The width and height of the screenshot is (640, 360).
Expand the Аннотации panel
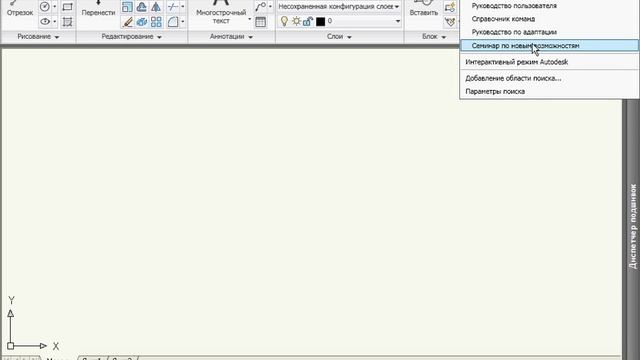tap(231, 37)
